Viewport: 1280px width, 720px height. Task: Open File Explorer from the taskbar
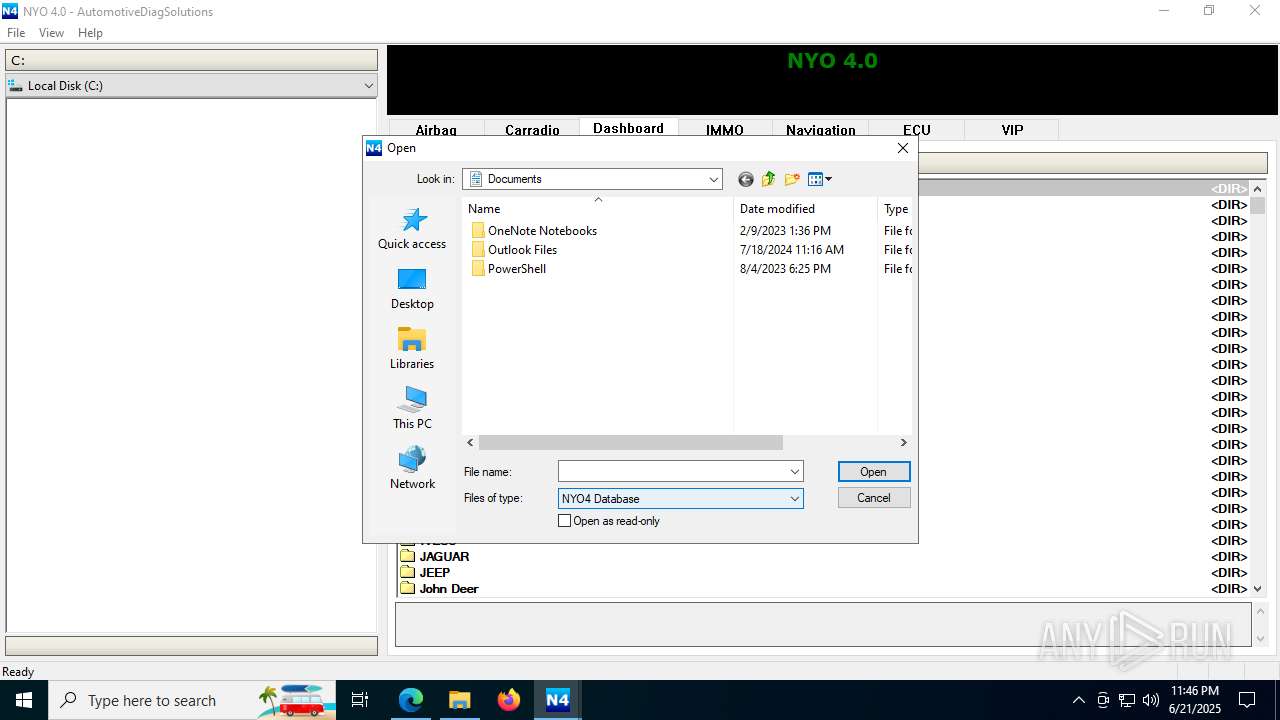click(x=459, y=700)
